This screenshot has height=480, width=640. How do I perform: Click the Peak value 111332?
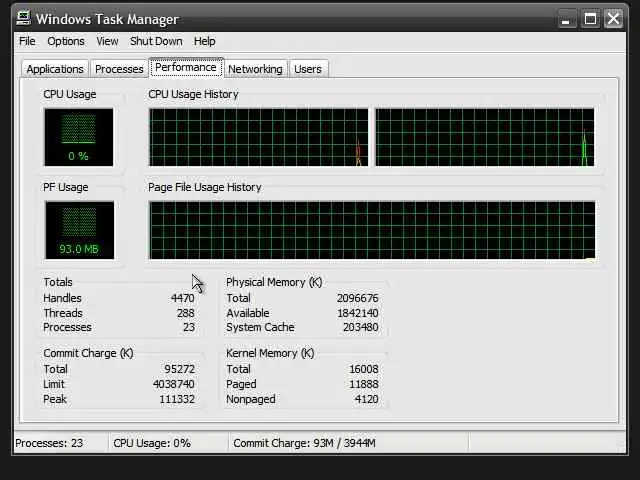coord(177,399)
